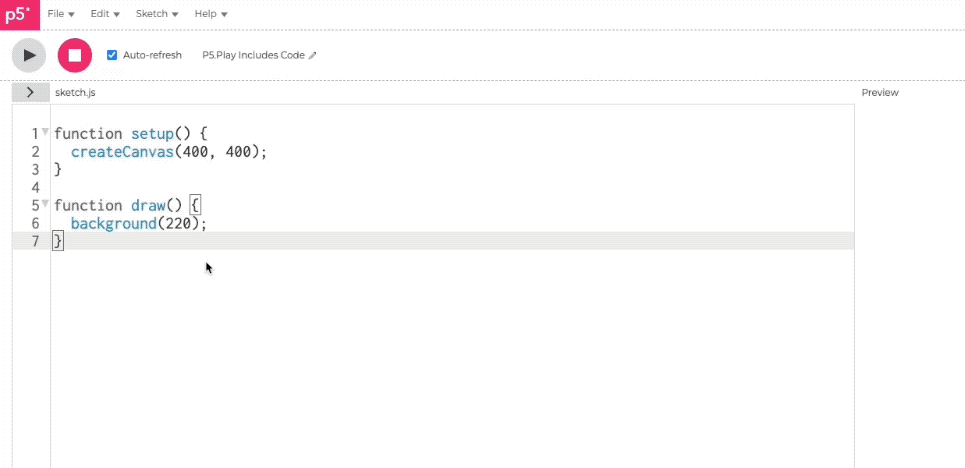
Task: Toggle the Auto-refresh checkbox
Action: click(112, 55)
